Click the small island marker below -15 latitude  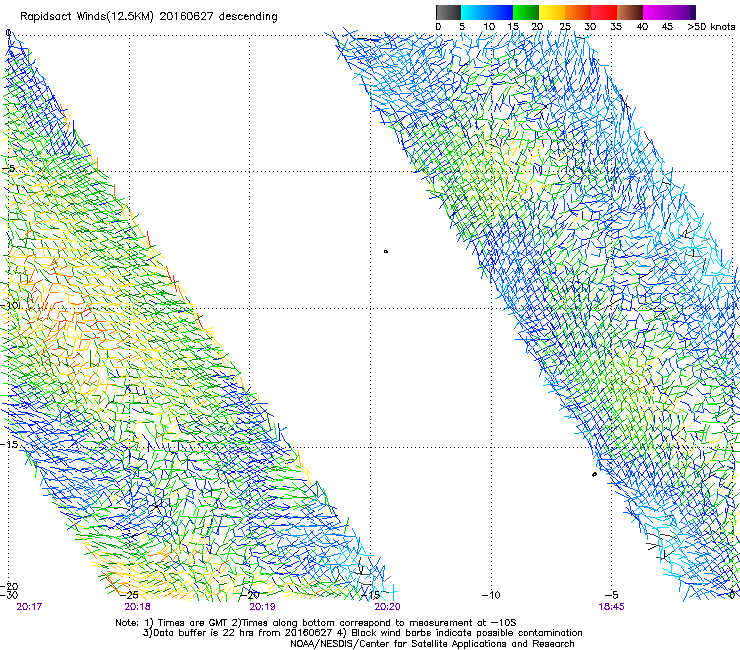click(594, 474)
